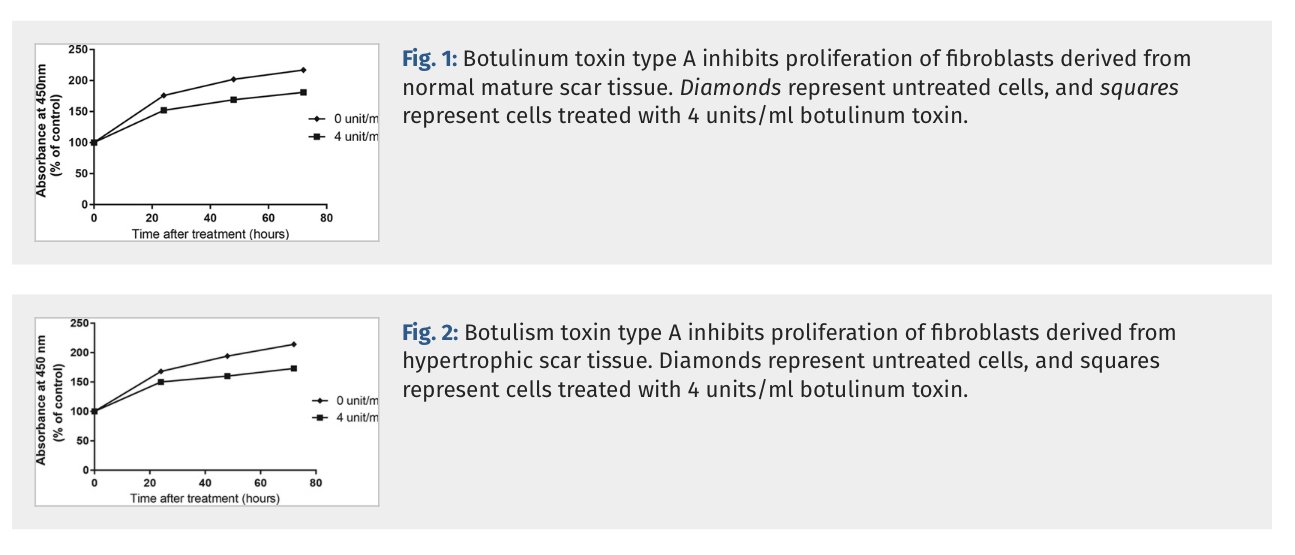
Task: Pick the 48-hour diamond data point in Fig. 2
Action: click(227, 356)
